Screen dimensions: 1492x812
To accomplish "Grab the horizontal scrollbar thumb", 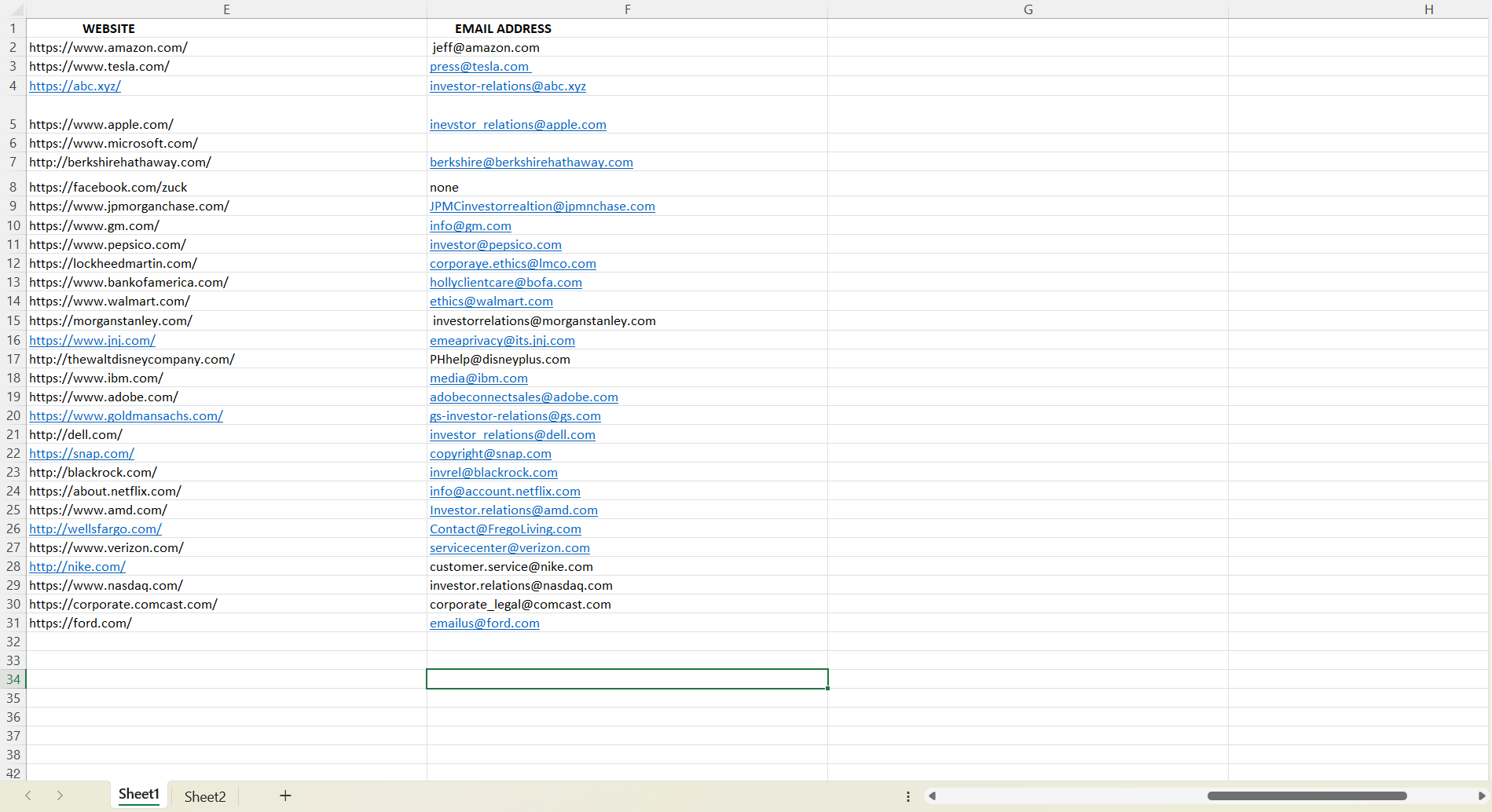I will (x=1307, y=796).
